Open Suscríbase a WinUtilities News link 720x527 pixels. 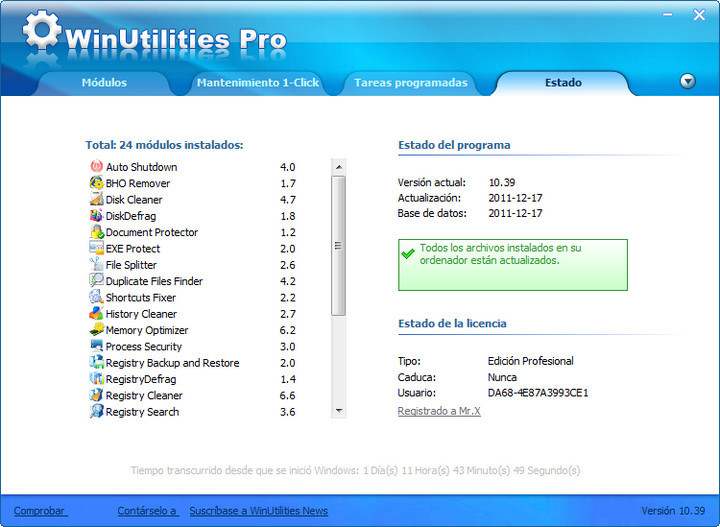coord(259,511)
